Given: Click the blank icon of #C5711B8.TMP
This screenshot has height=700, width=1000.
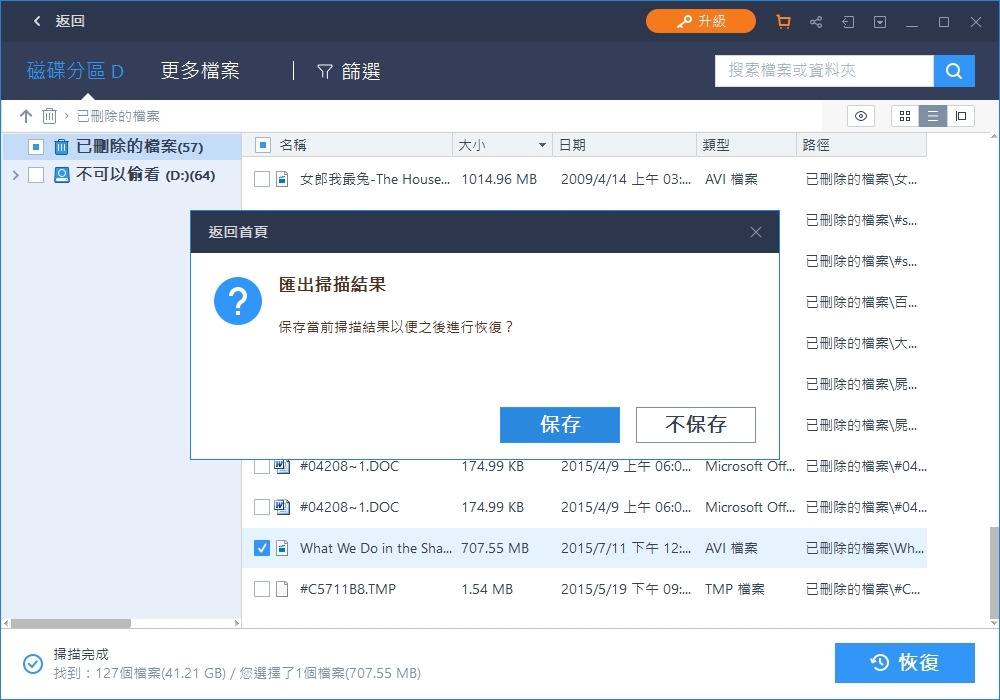Looking at the screenshot, I should 282,589.
